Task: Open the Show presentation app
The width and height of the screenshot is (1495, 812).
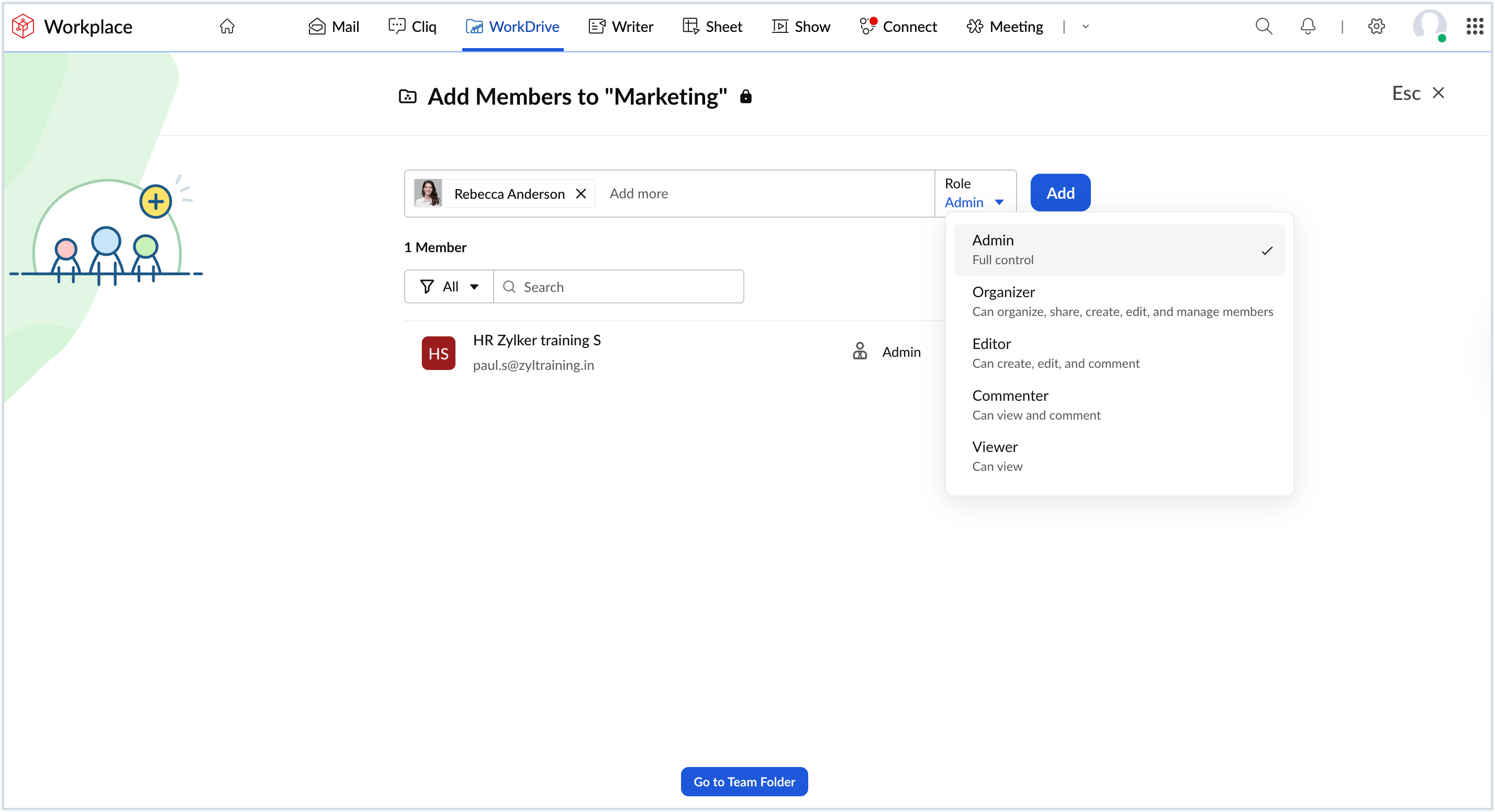Action: tap(801, 27)
